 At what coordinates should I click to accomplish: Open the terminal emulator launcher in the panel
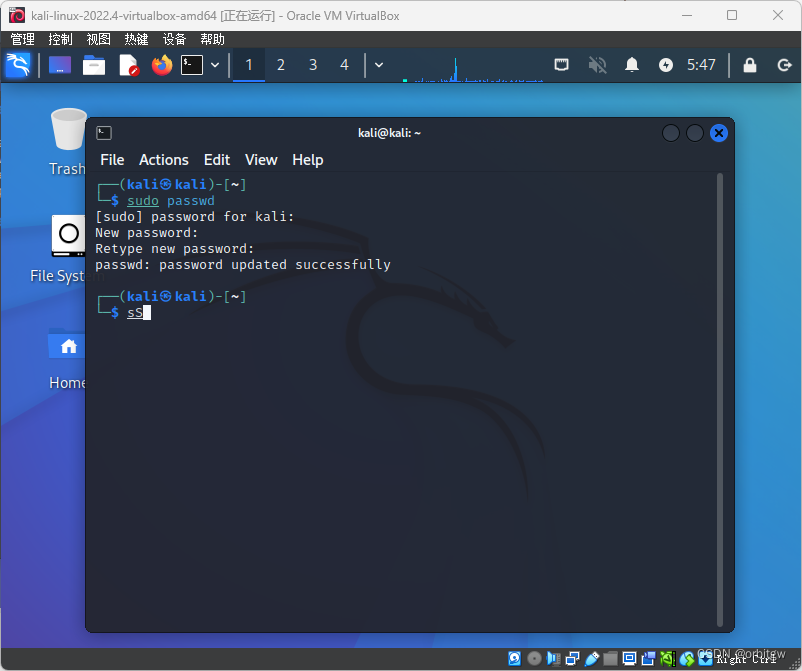point(192,65)
